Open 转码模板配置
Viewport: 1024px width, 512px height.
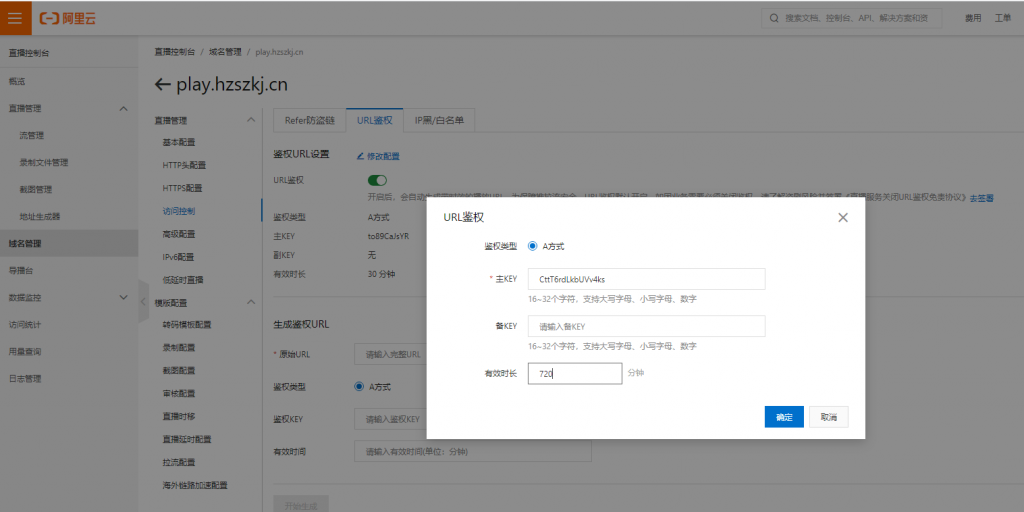[x=187, y=325]
